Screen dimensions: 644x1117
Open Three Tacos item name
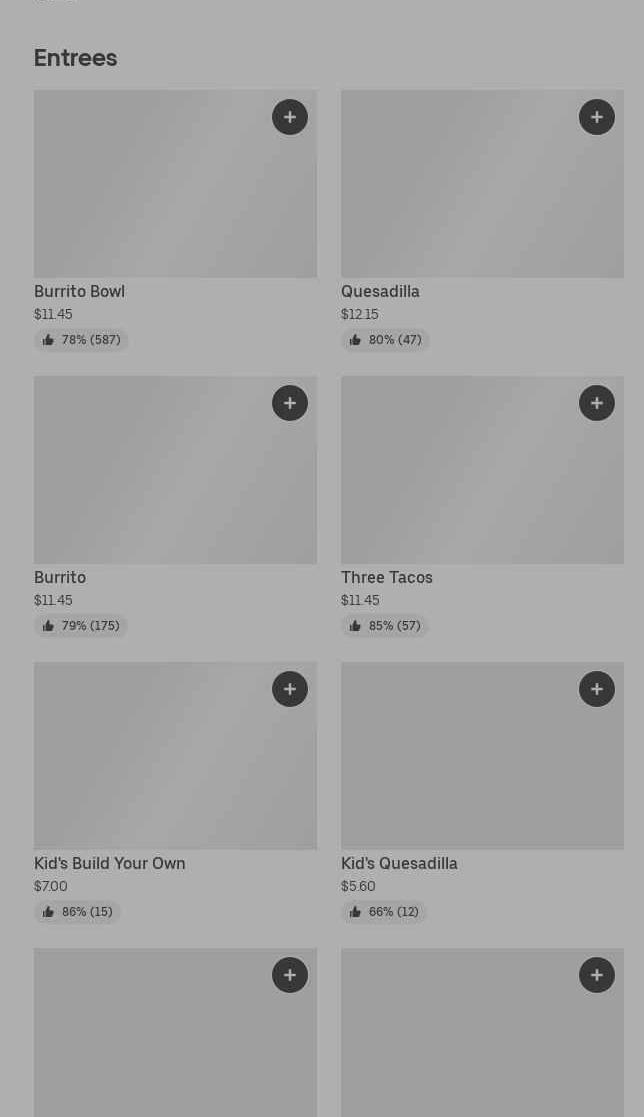point(387,577)
